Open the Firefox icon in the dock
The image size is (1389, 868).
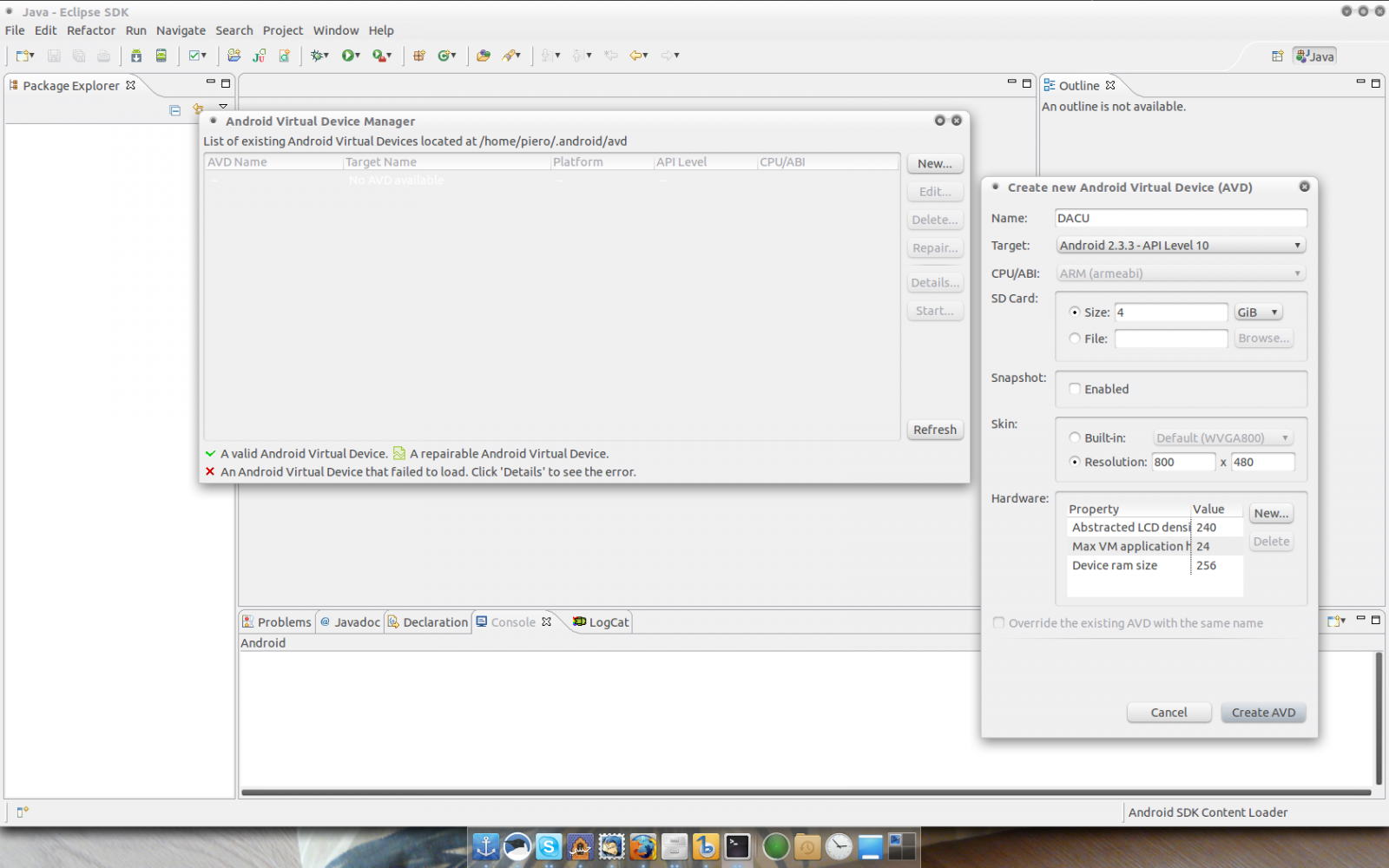[x=642, y=846]
